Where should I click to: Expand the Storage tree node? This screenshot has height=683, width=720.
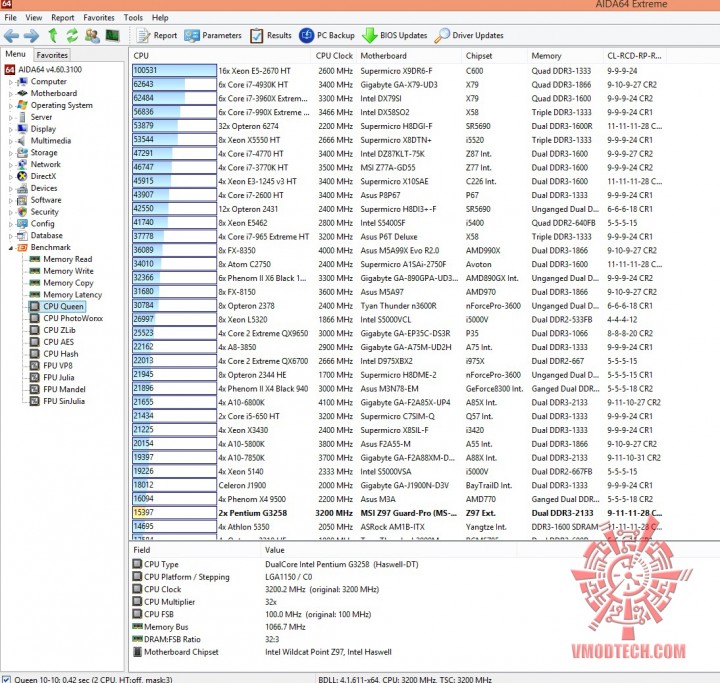[x=11, y=153]
